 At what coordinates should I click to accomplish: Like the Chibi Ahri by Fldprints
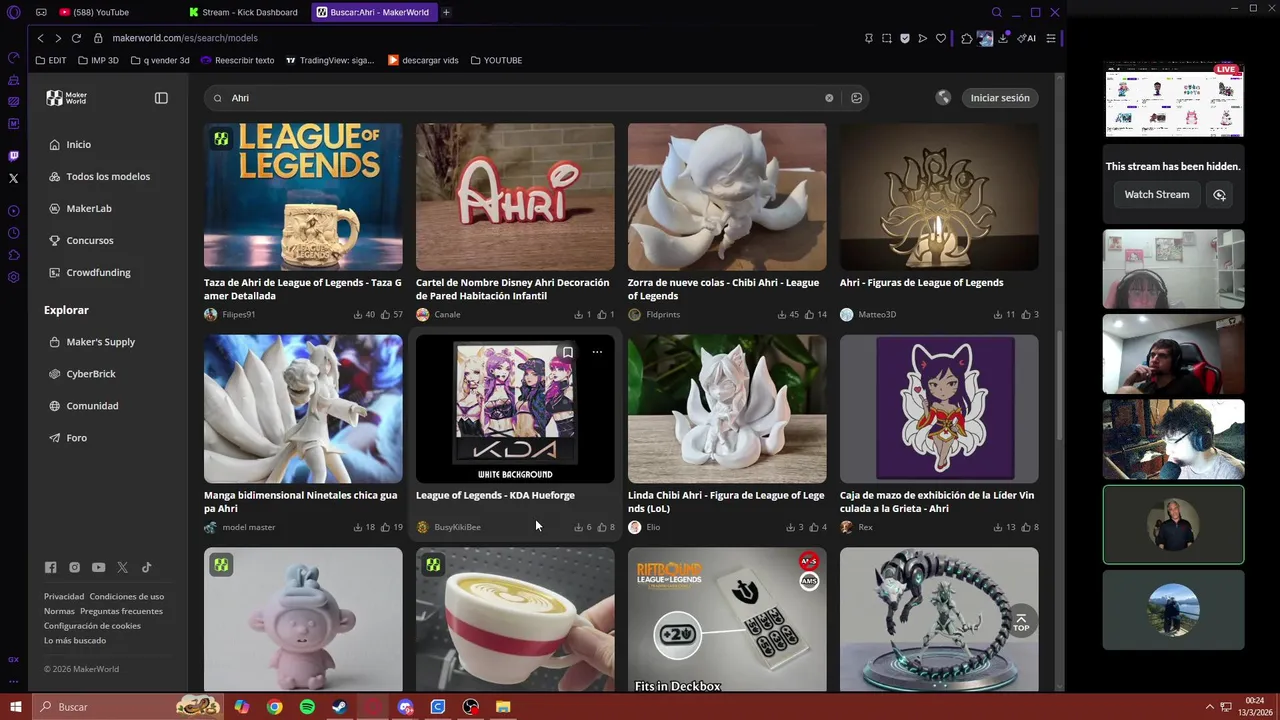816,315
